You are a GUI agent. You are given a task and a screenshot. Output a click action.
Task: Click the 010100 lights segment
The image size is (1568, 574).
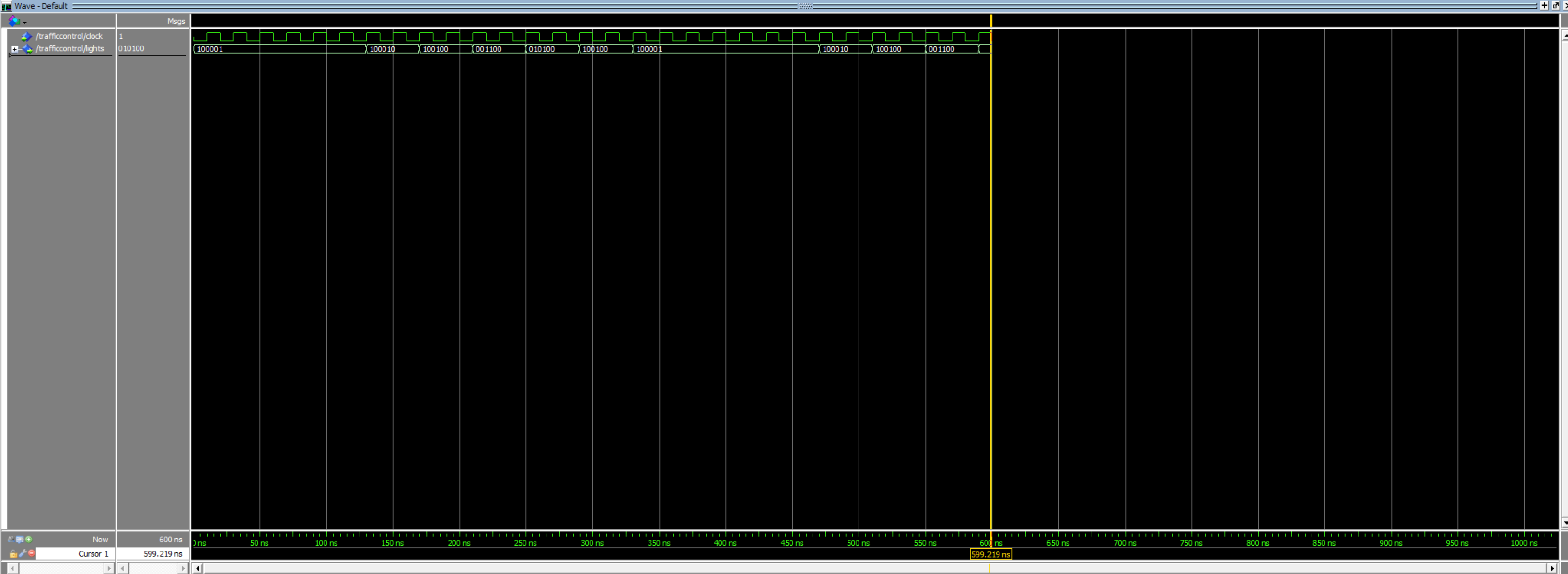(552, 49)
